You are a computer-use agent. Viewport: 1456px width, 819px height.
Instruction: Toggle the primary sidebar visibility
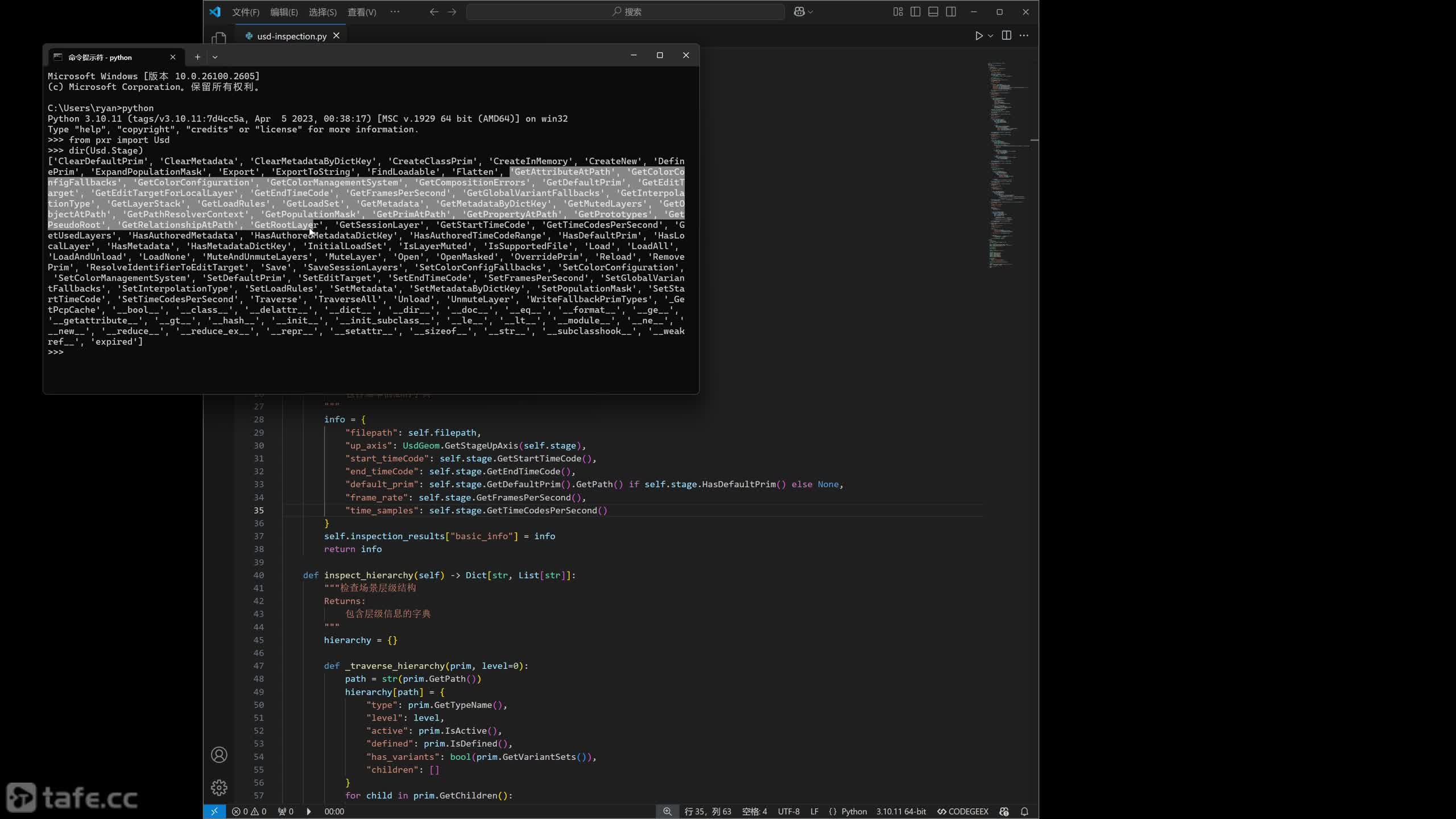point(916,11)
